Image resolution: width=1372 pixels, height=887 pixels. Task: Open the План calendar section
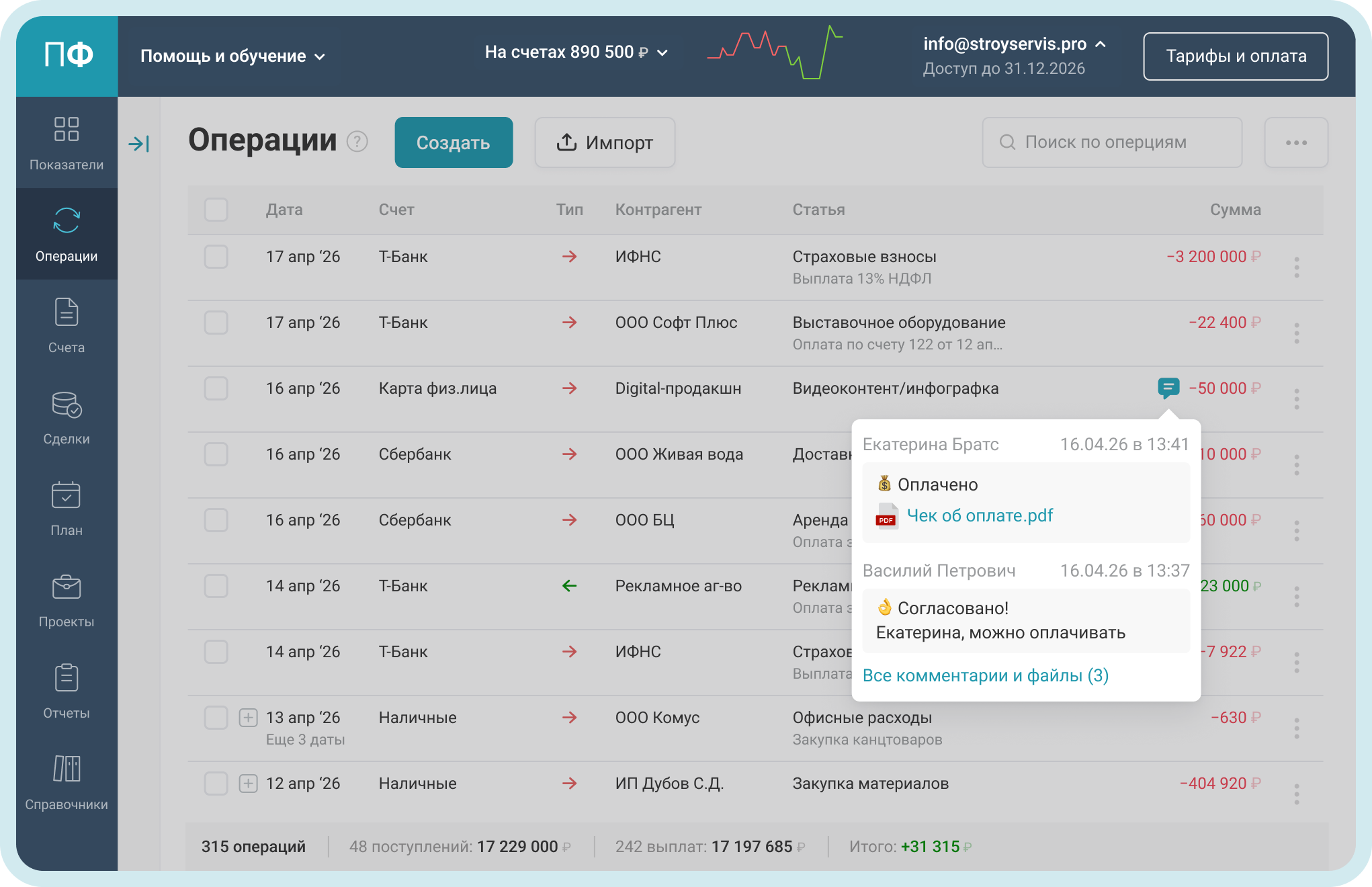coord(67,508)
